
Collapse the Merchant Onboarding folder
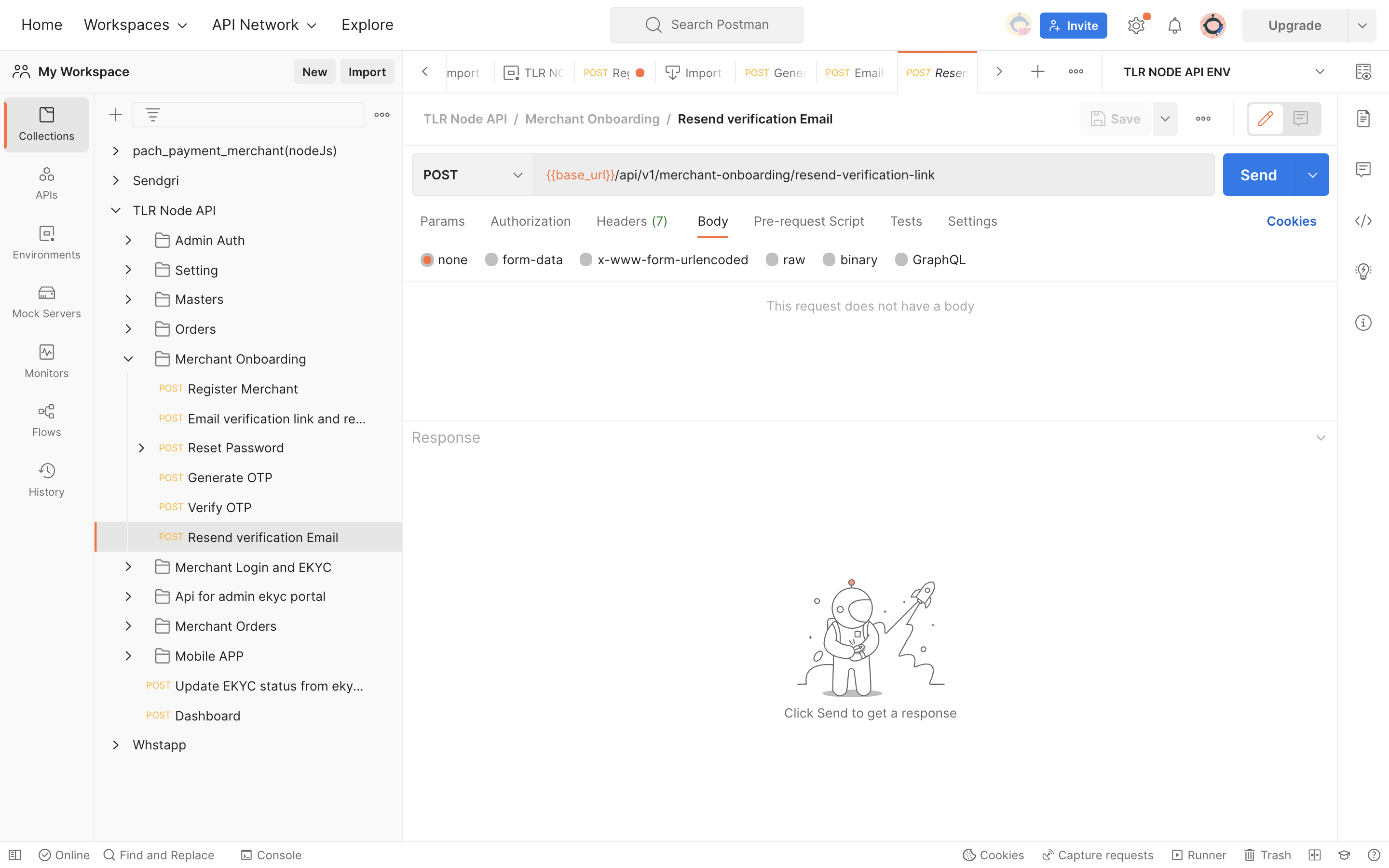pyautogui.click(x=128, y=359)
